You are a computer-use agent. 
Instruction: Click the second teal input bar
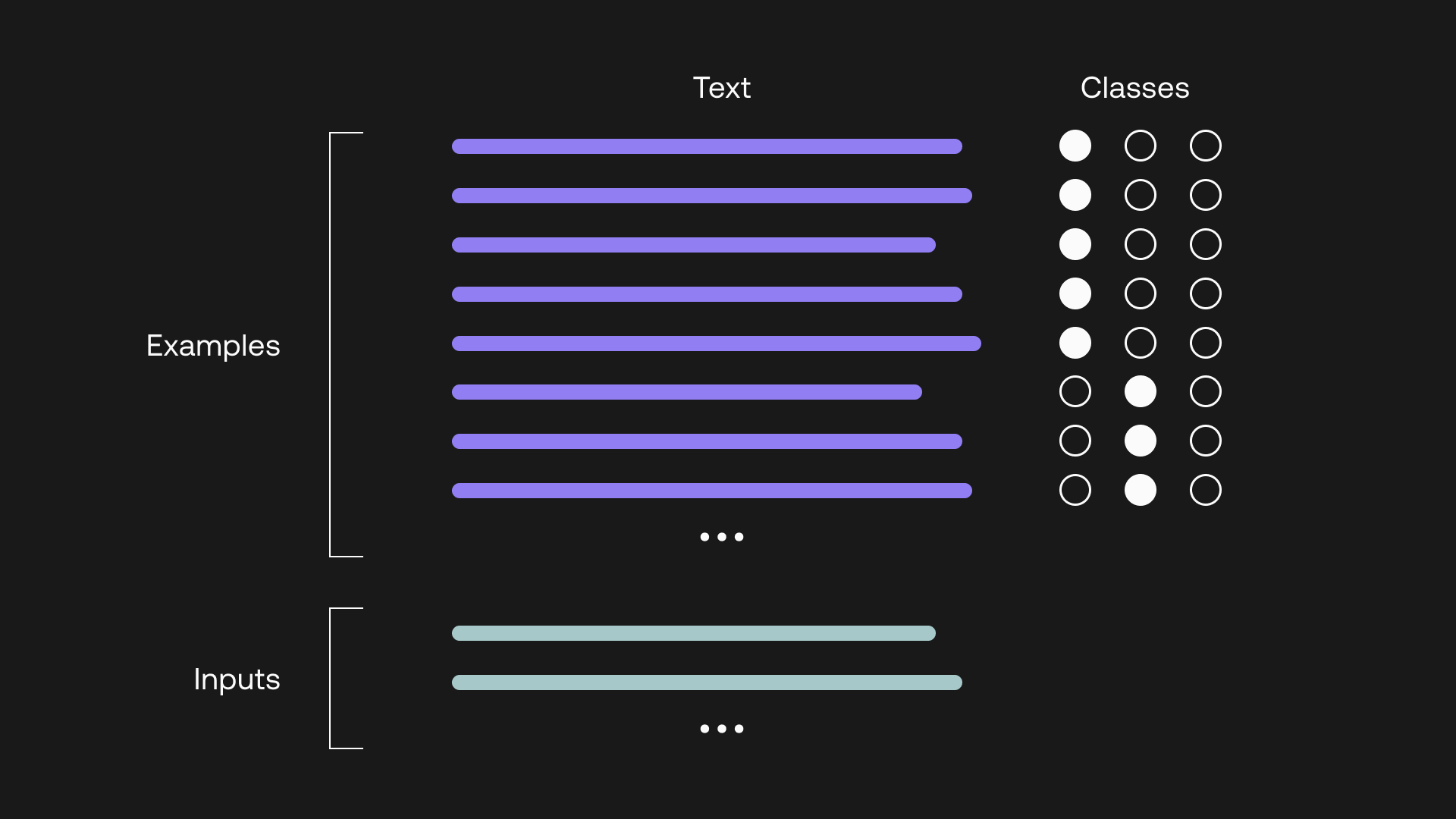click(x=707, y=682)
